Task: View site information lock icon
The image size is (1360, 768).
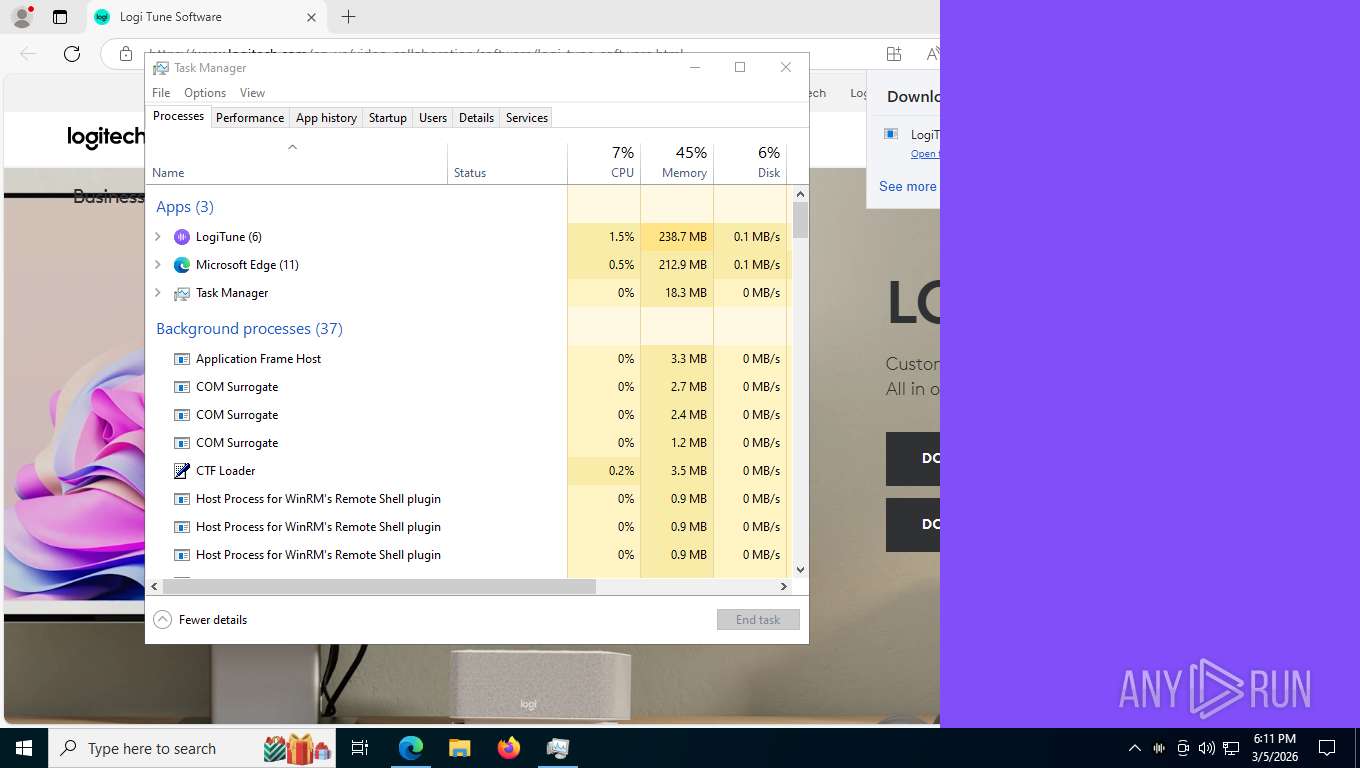Action: click(x=125, y=54)
